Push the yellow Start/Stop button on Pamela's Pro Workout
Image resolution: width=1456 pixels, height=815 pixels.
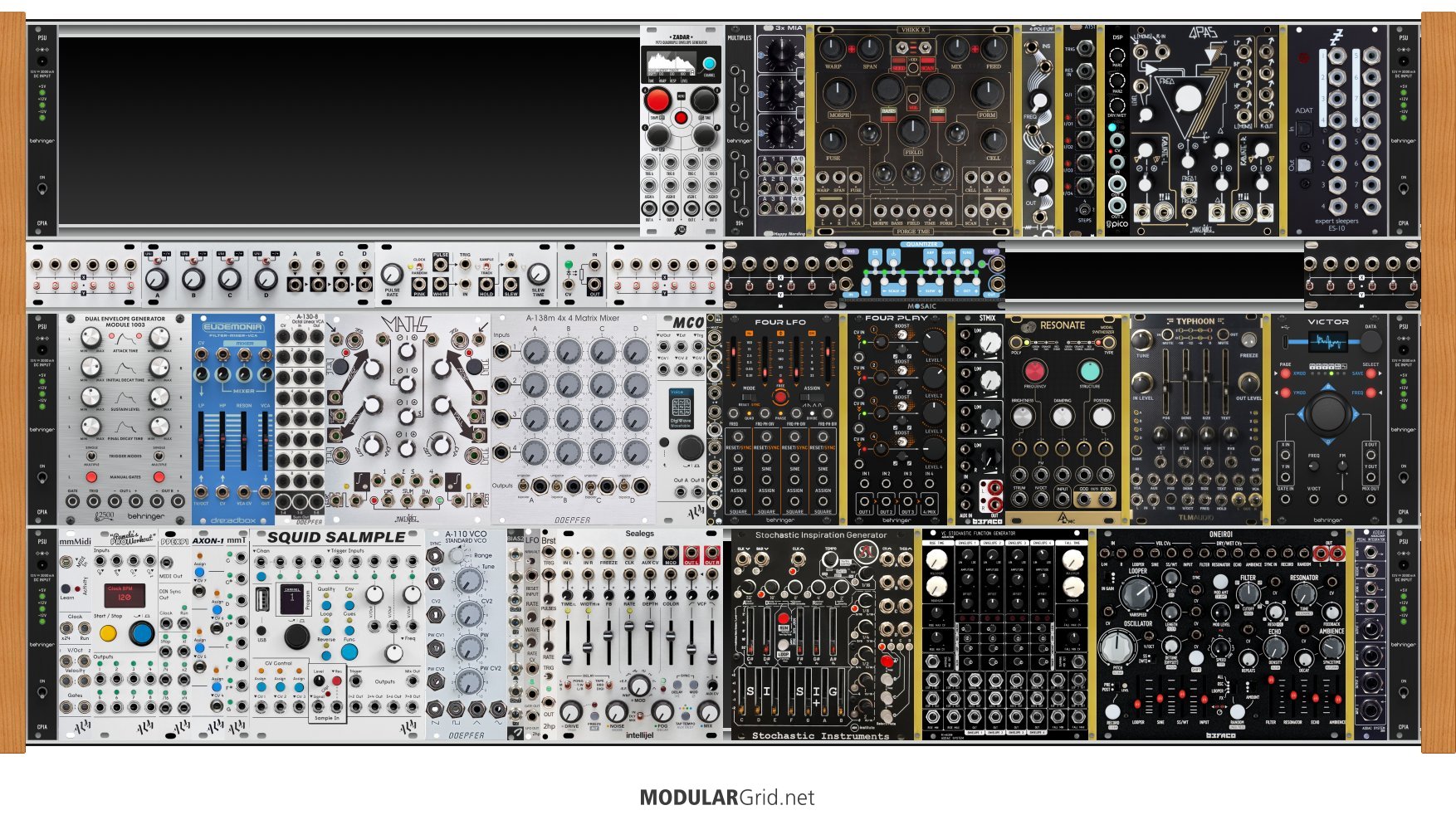[x=108, y=634]
